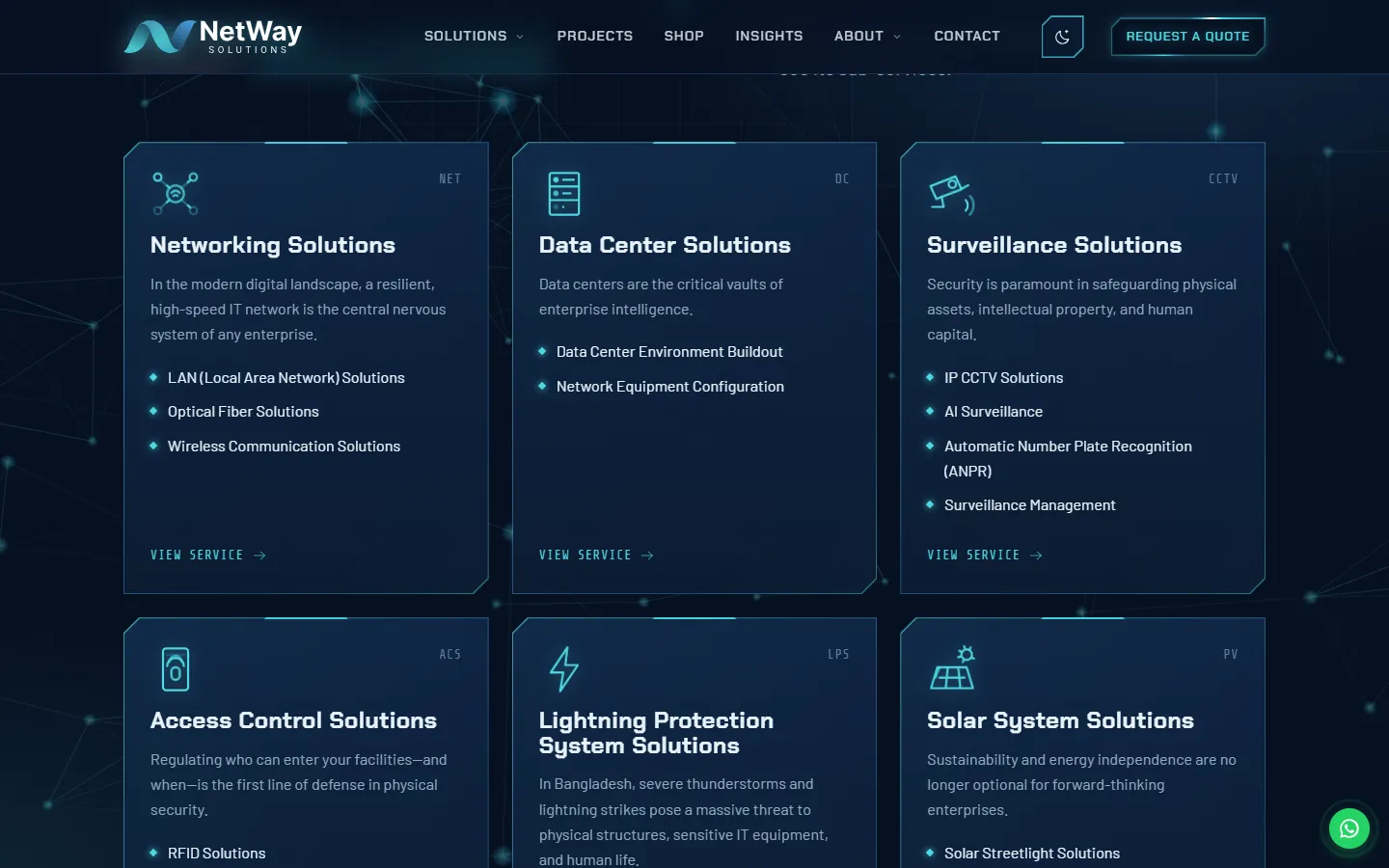Open View Service link for Surveillance Solutions
The height and width of the screenshot is (868, 1389).
pyautogui.click(x=985, y=556)
